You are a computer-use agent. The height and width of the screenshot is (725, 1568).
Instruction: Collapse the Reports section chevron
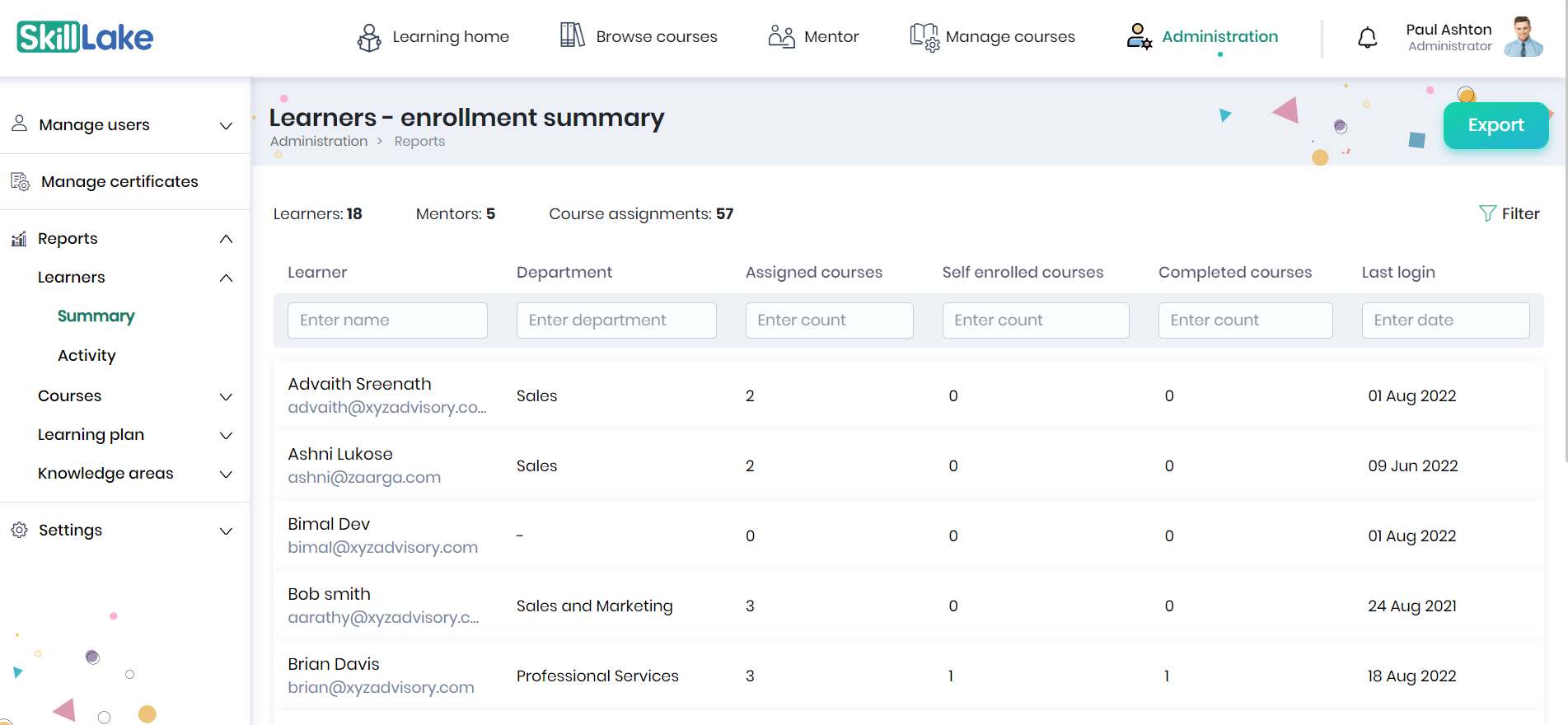tap(226, 239)
